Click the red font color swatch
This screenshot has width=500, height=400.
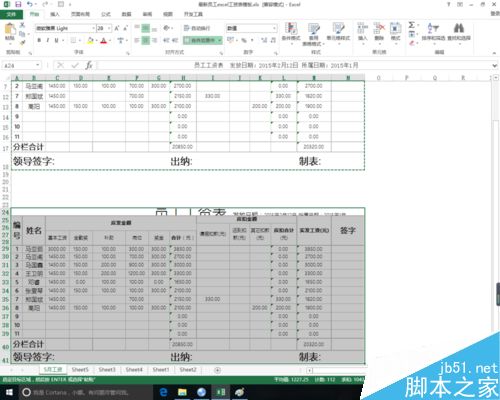coord(104,41)
